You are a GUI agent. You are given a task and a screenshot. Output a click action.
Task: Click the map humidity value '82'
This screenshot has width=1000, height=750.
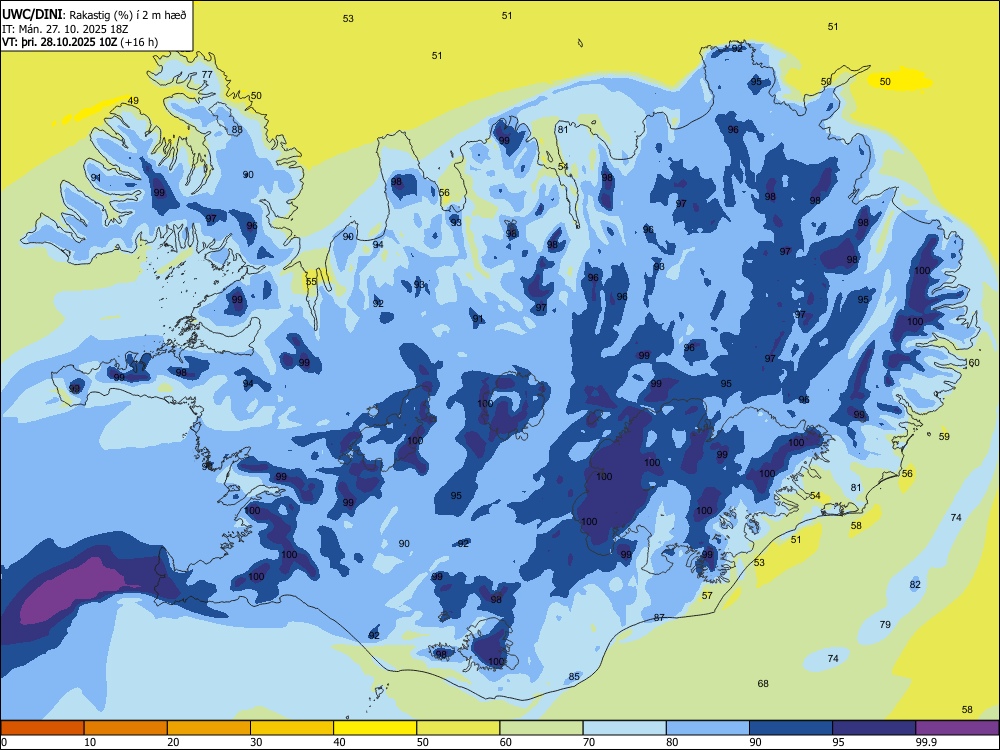coord(916,584)
